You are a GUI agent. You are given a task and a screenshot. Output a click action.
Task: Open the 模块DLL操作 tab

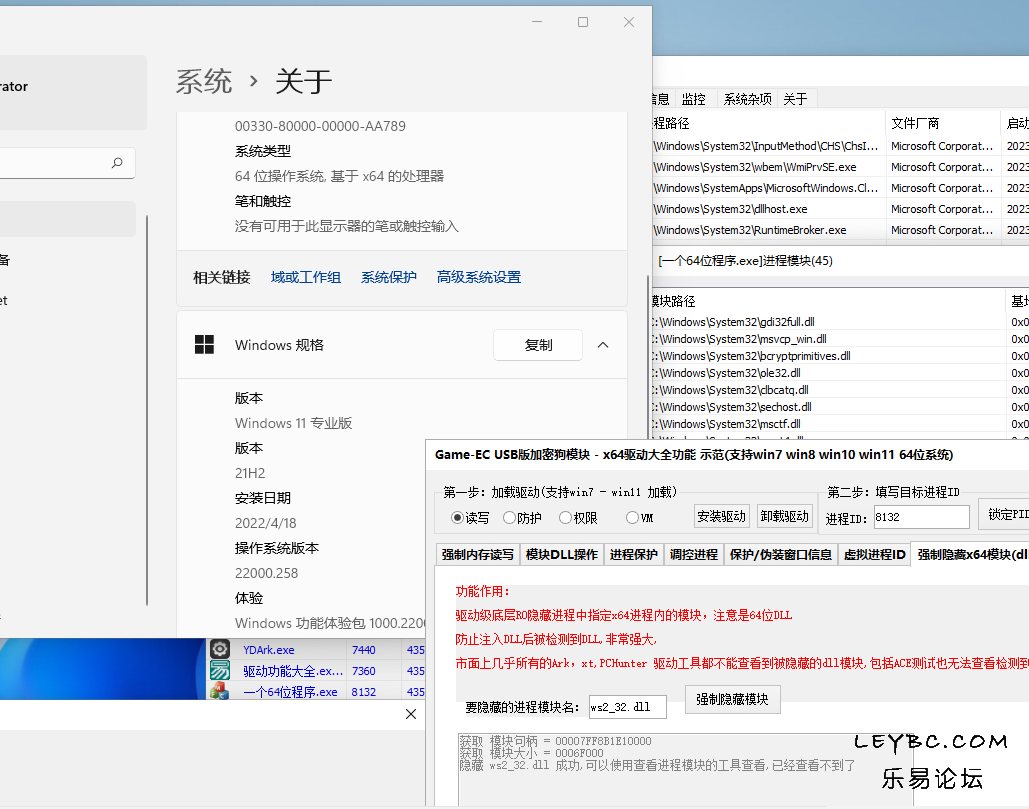[x=562, y=554]
